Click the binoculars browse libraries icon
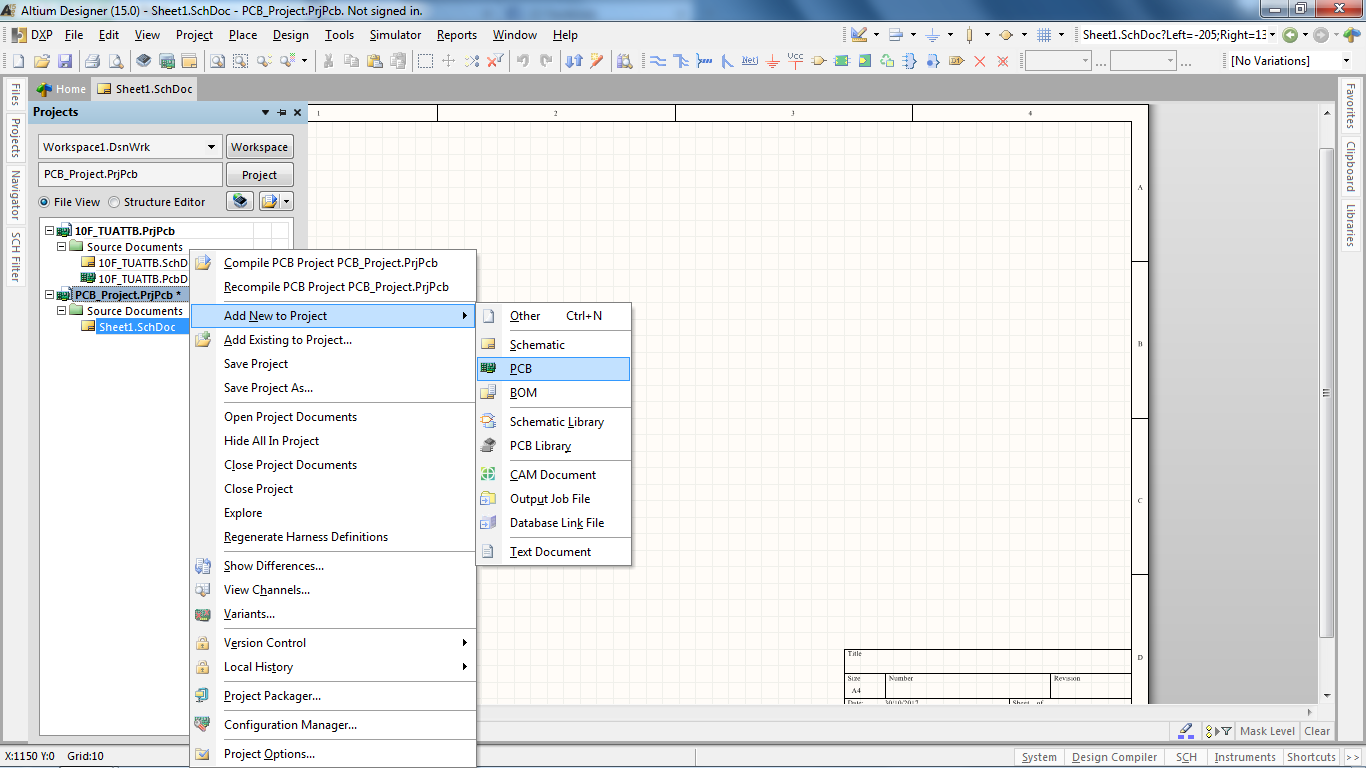The width and height of the screenshot is (1366, 768). [x=625, y=61]
